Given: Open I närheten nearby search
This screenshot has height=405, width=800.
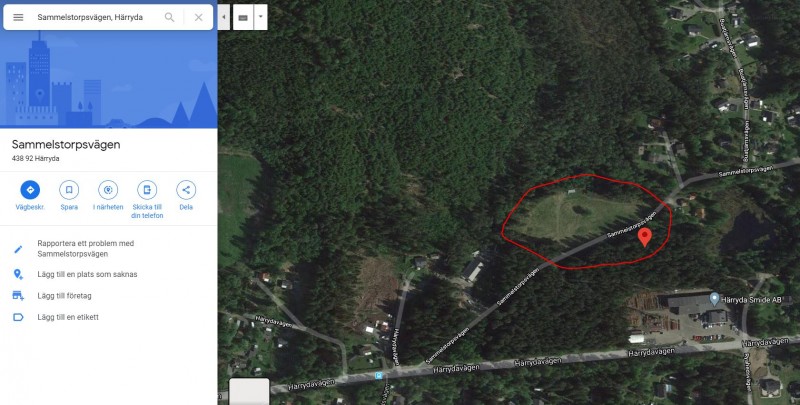Looking at the screenshot, I should pos(108,190).
